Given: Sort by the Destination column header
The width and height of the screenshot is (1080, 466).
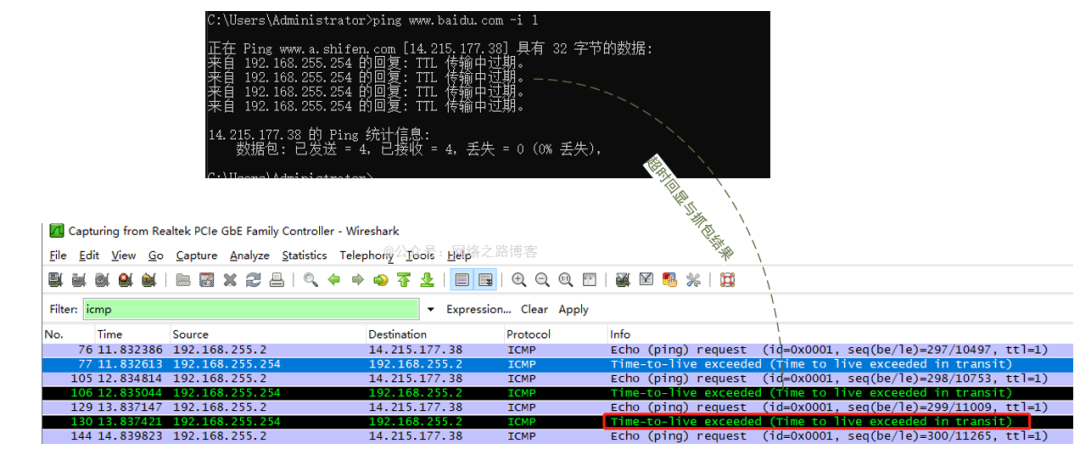Looking at the screenshot, I should [434, 335].
